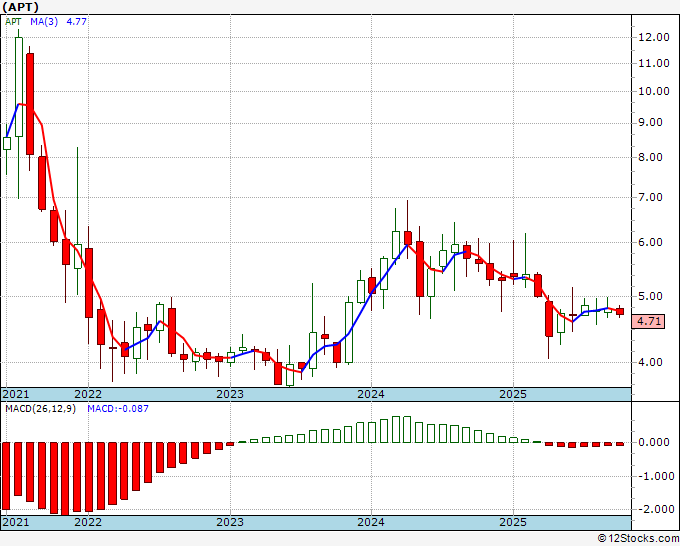Click the 12.00 price axis label
680x546 pixels.
pyautogui.click(x=654, y=37)
